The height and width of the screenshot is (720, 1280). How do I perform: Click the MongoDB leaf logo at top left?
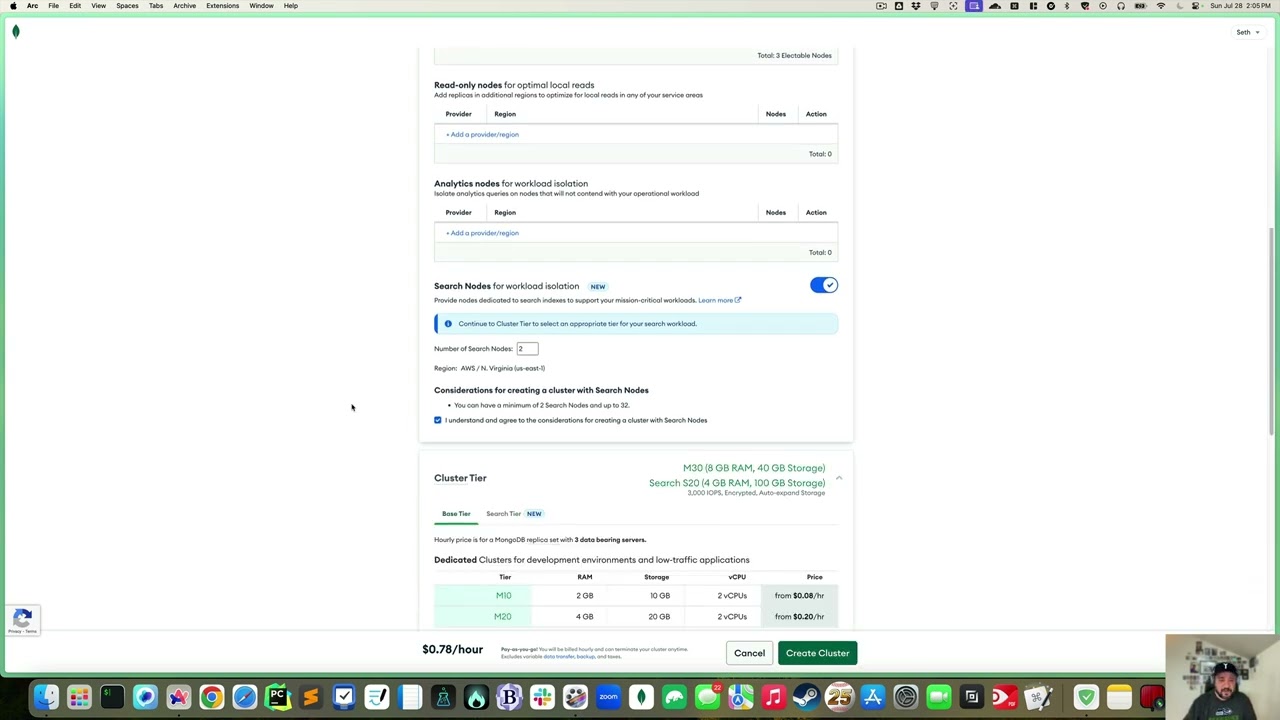[15, 32]
